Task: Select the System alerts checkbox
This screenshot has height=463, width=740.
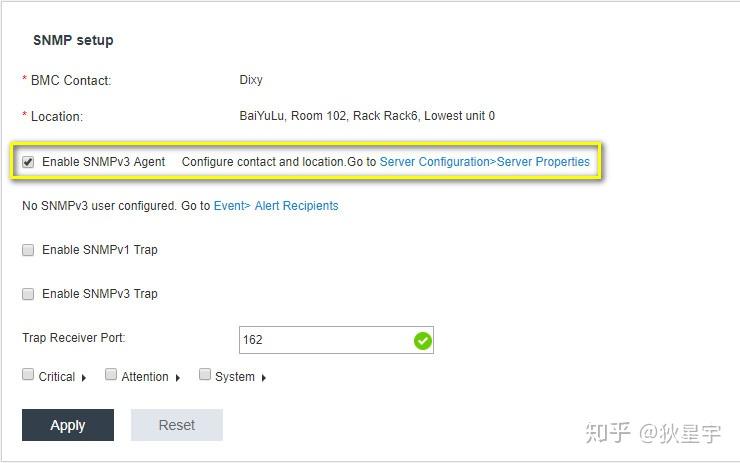Action: click(x=205, y=375)
